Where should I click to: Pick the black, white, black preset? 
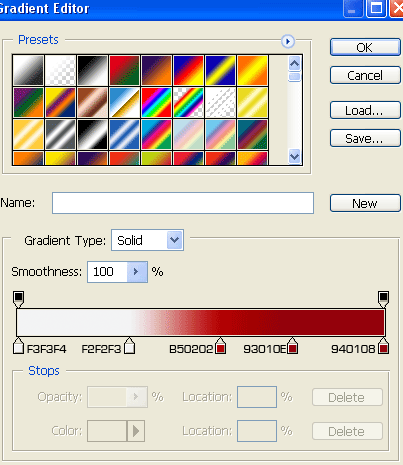coord(92,70)
